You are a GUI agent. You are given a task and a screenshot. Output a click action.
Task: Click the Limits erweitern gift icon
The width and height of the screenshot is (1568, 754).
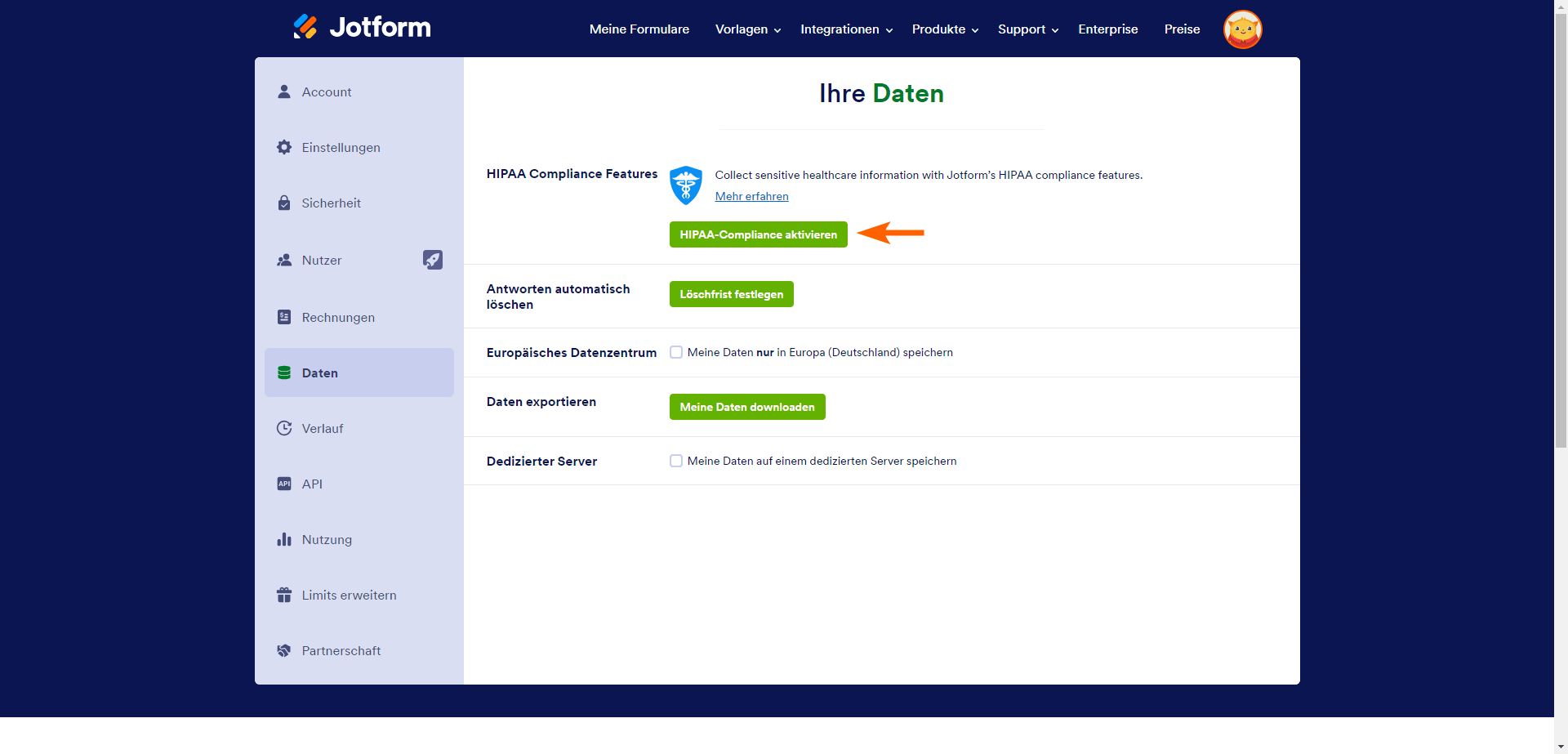[284, 595]
